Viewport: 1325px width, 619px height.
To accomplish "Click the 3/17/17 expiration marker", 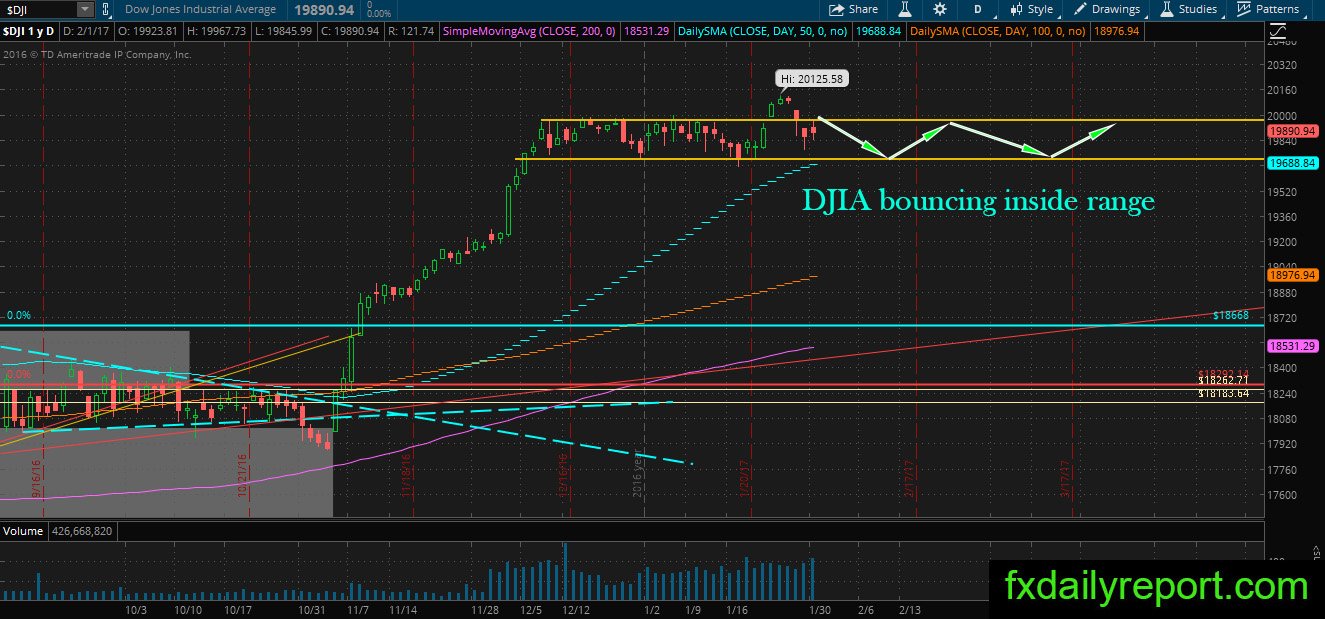I will (1066, 478).
